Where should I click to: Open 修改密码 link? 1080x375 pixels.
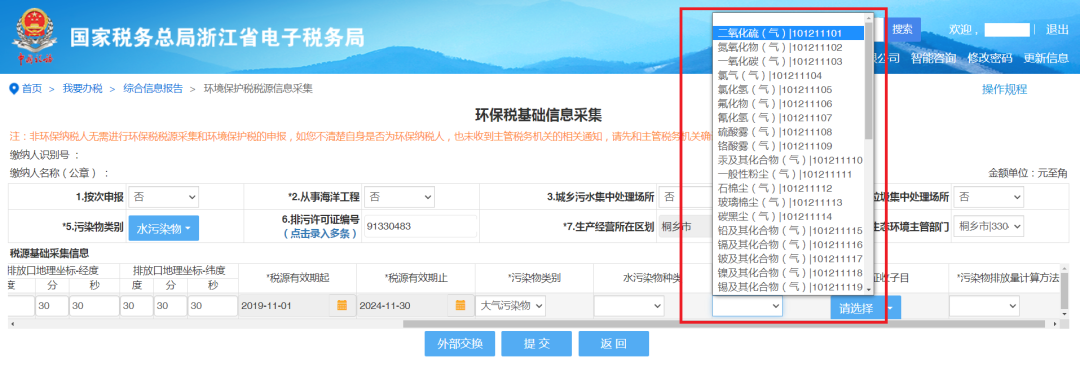click(x=990, y=58)
